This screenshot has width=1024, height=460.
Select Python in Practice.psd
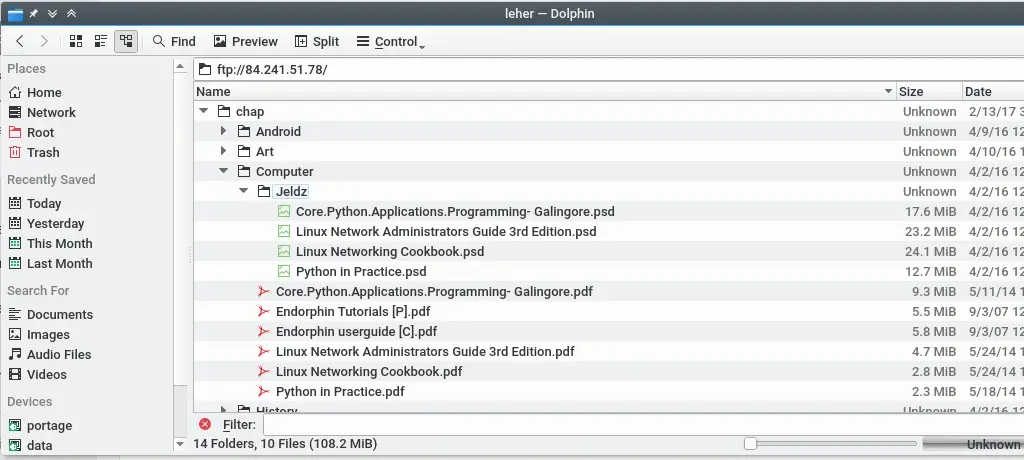pyautogui.click(x=360, y=272)
